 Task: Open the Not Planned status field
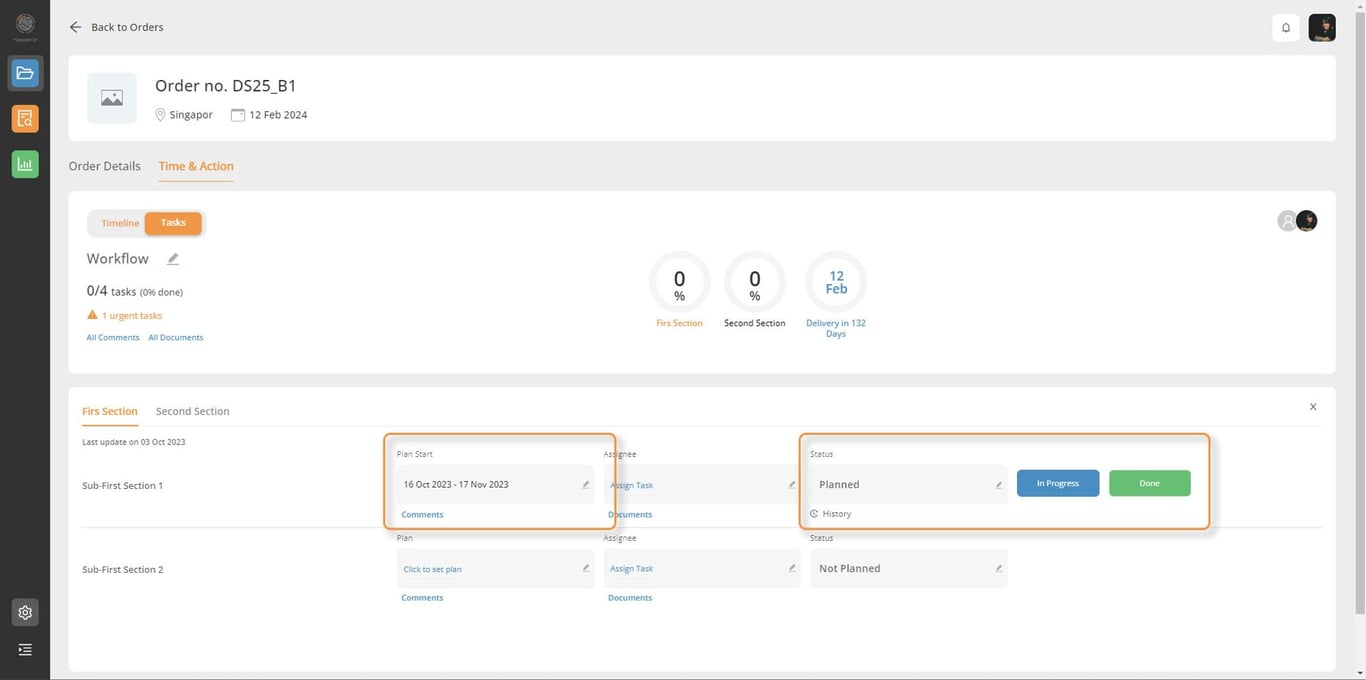(x=908, y=568)
